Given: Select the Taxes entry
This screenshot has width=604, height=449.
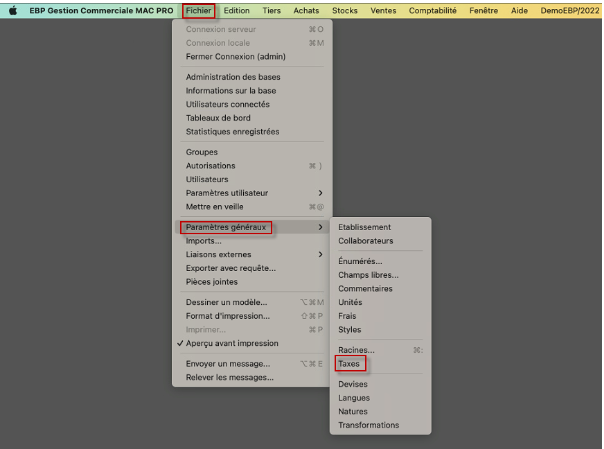Looking at the screenshot, I should [380, 364].
